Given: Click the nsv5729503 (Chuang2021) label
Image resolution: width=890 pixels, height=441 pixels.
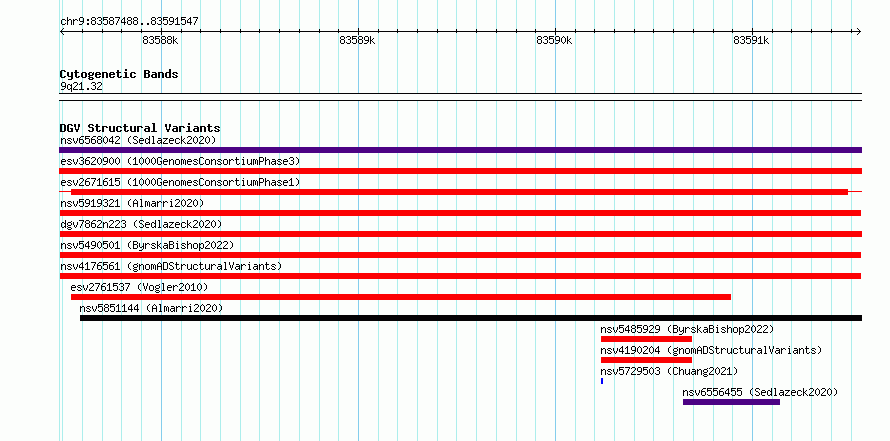Looking at the screenshot, I should tap(669, 371).
